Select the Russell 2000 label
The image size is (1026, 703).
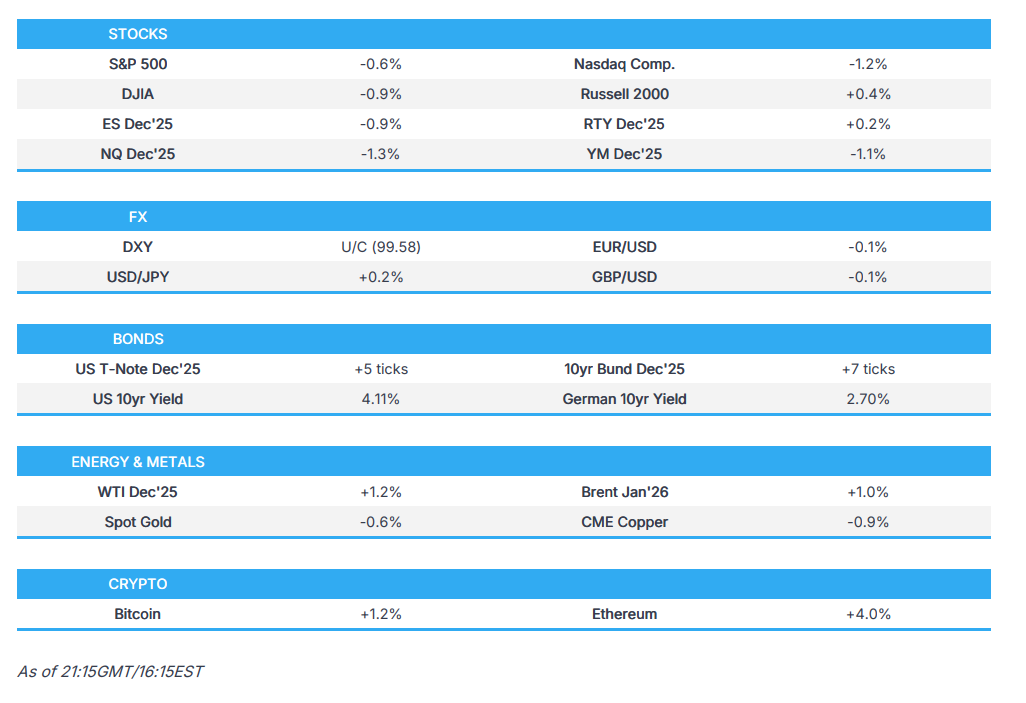click(624, 94)
